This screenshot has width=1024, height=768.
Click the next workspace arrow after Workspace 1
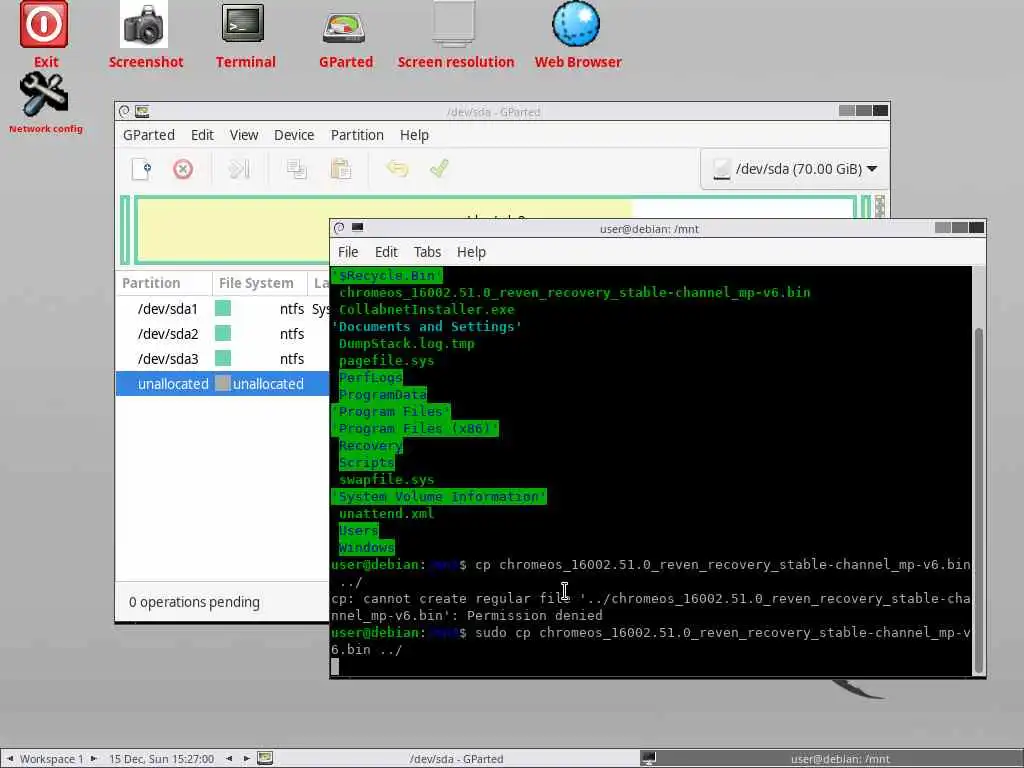click(x=93, y=758)
